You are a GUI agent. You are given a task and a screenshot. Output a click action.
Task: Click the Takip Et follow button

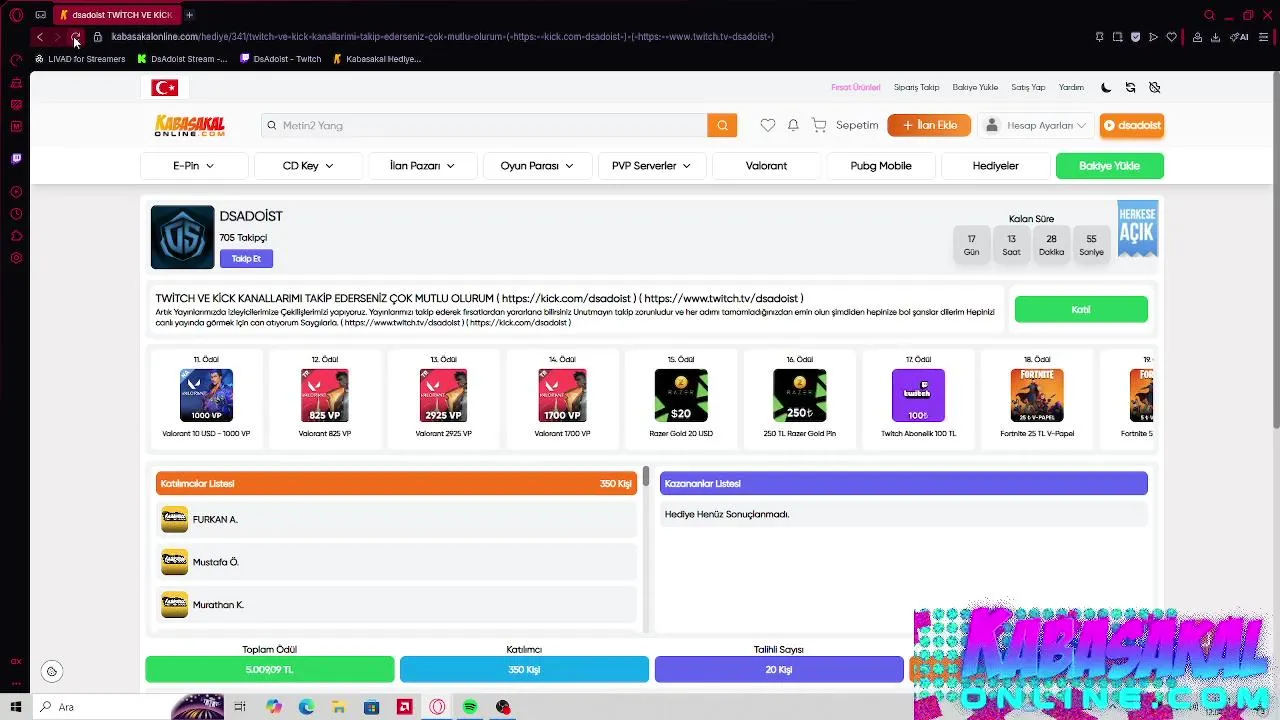[x=246, y=259]
